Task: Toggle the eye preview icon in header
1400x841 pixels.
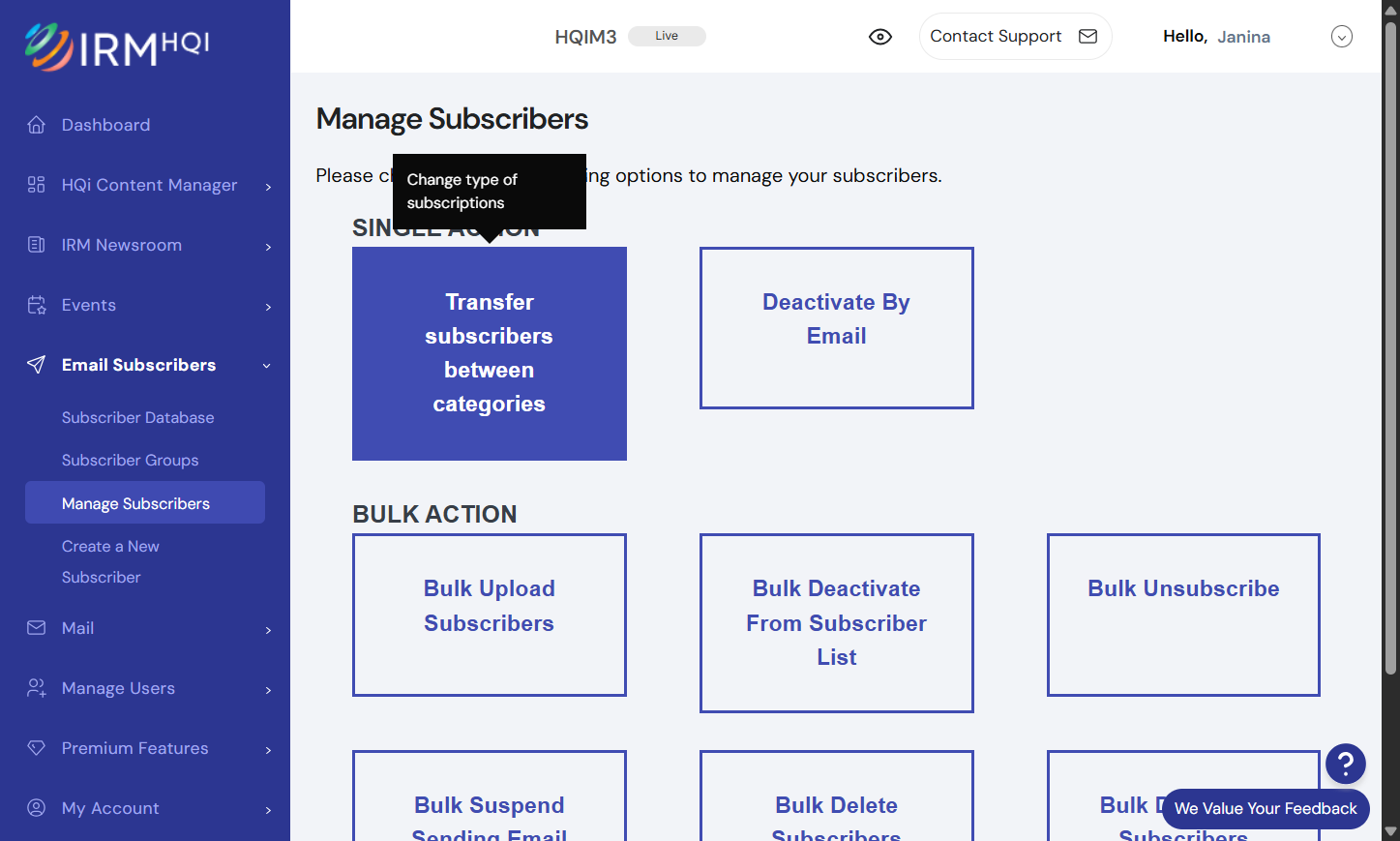Action: point(880,37)
